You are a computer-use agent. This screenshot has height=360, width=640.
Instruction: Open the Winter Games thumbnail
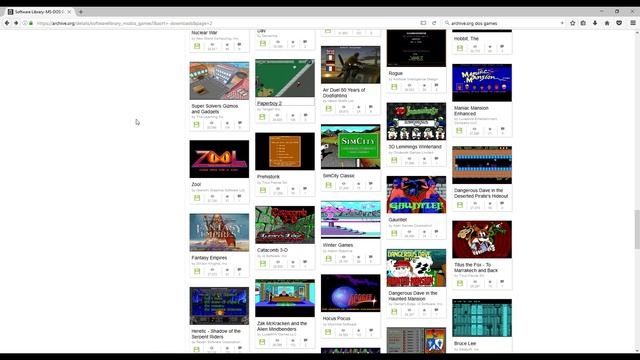(351, 220)
